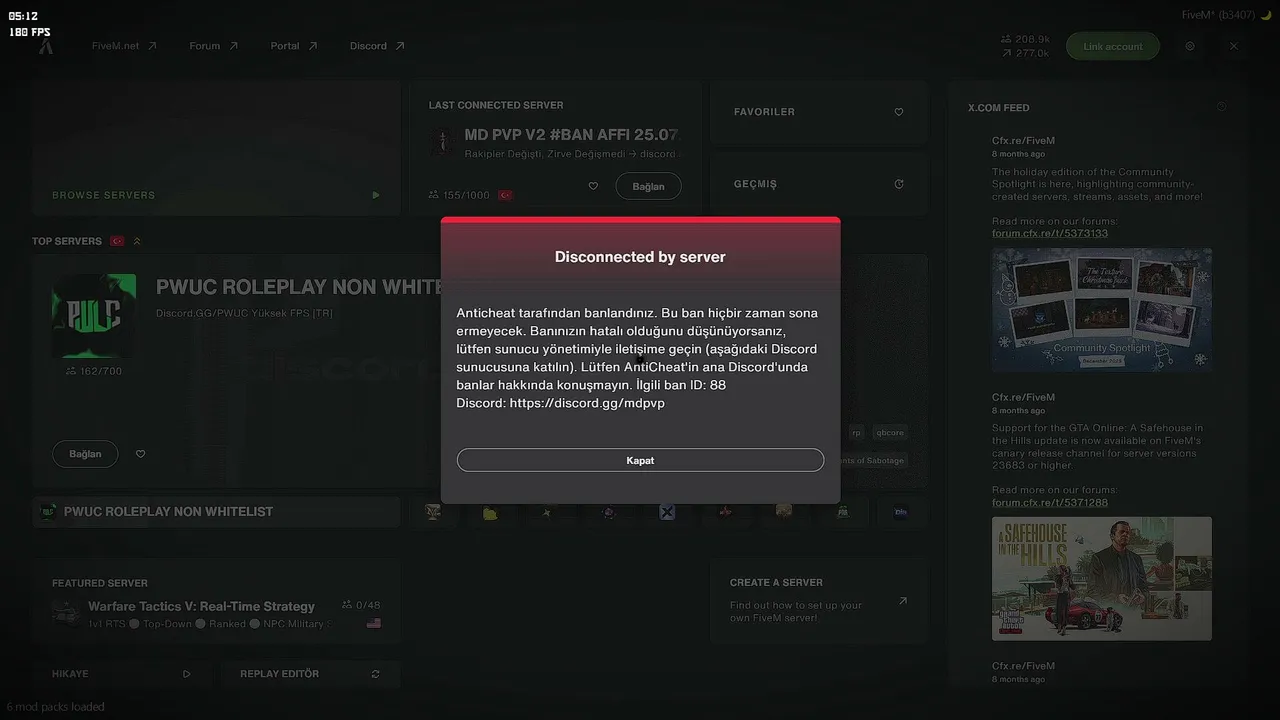Image resolution: width=1280 pixels, height=720 pixels.
Task: Open forum link forum.cfx.re/t/5371288
Action: click(1050, 502)
